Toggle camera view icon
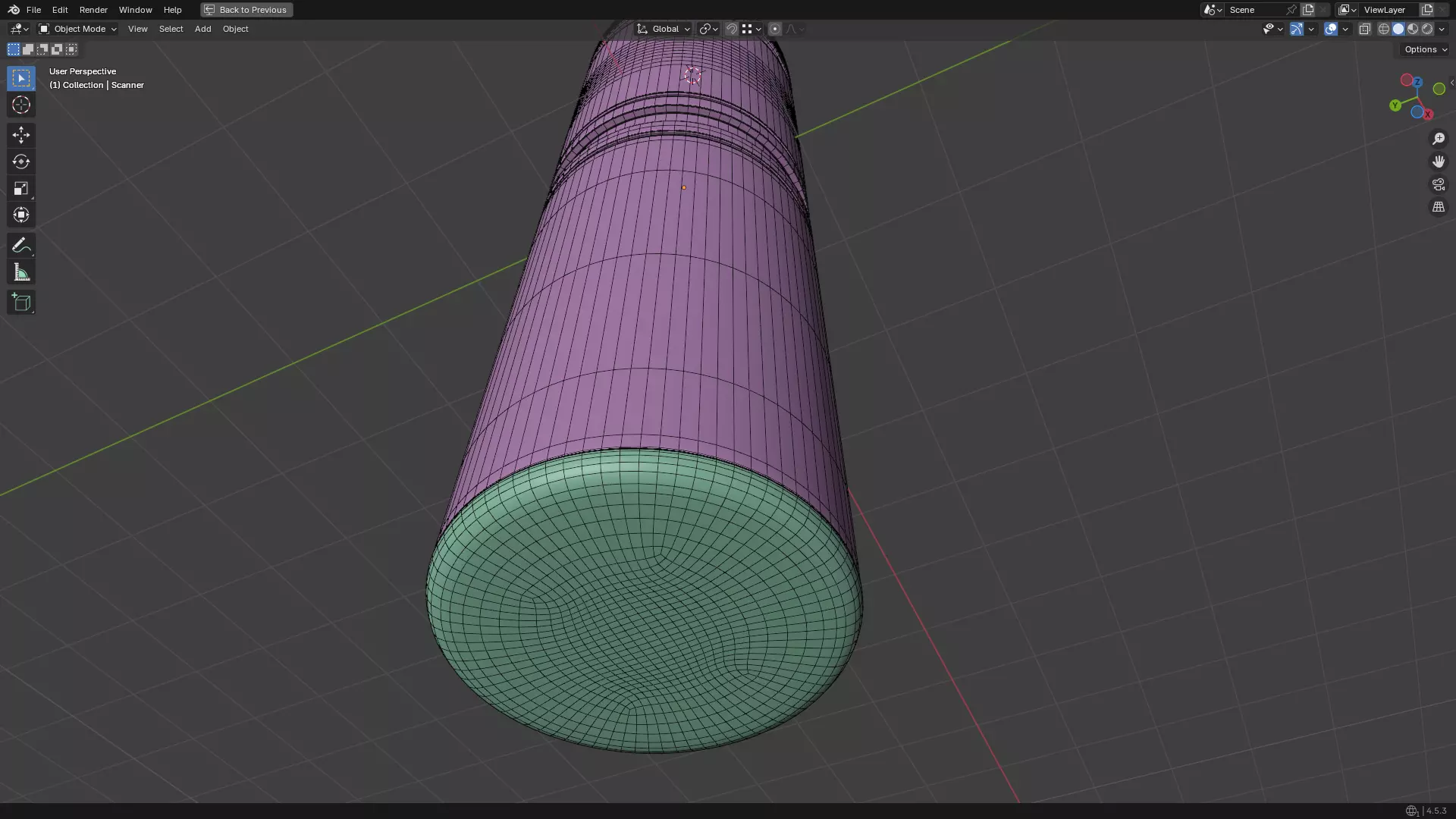The height and width of the screenshot is (819, 1456). click(x=1439, y=184)
